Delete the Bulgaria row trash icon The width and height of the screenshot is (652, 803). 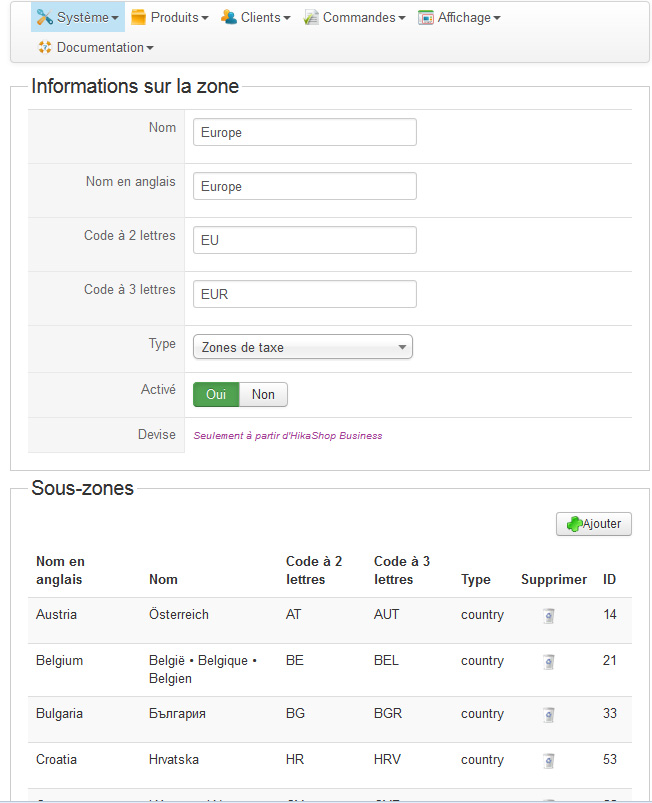pos(548,715)
